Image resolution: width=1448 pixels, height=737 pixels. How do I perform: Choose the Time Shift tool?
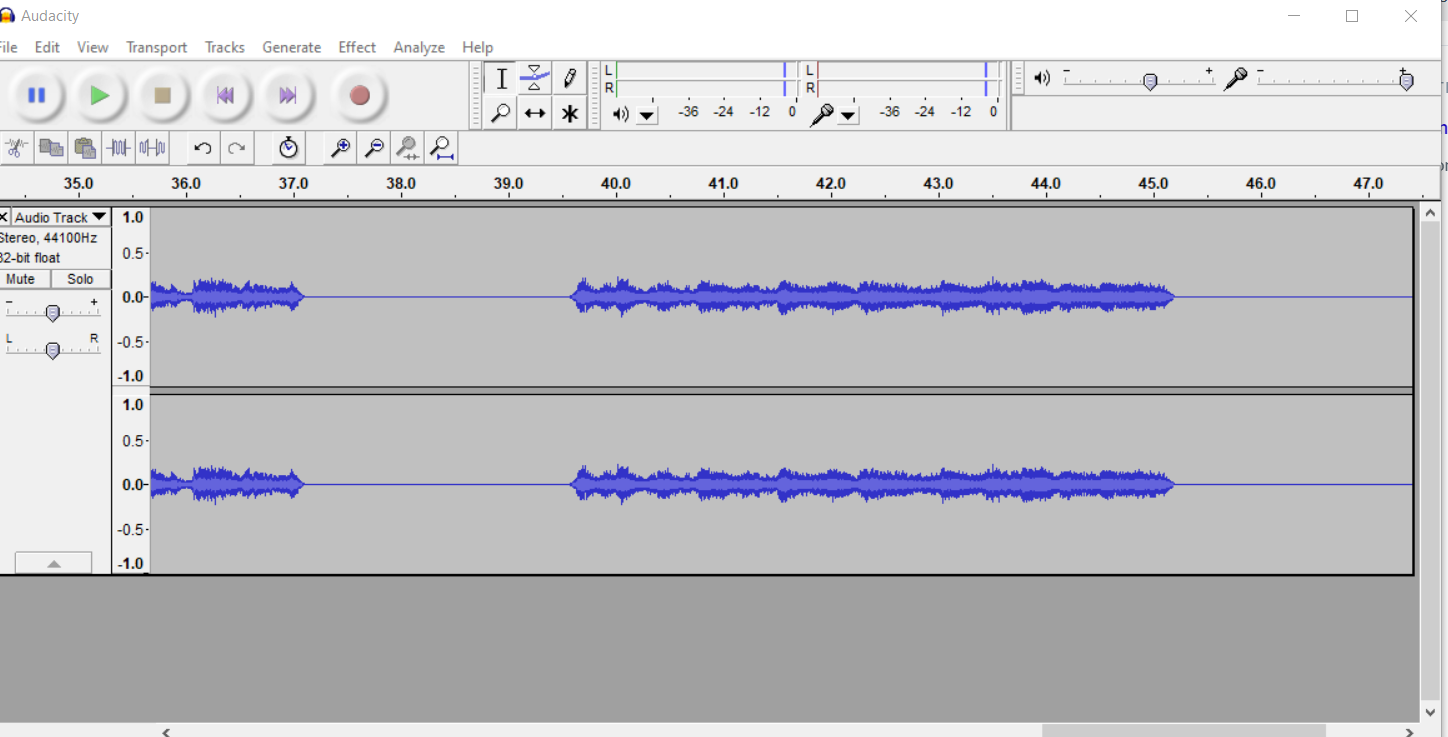(x=535, y=114)
